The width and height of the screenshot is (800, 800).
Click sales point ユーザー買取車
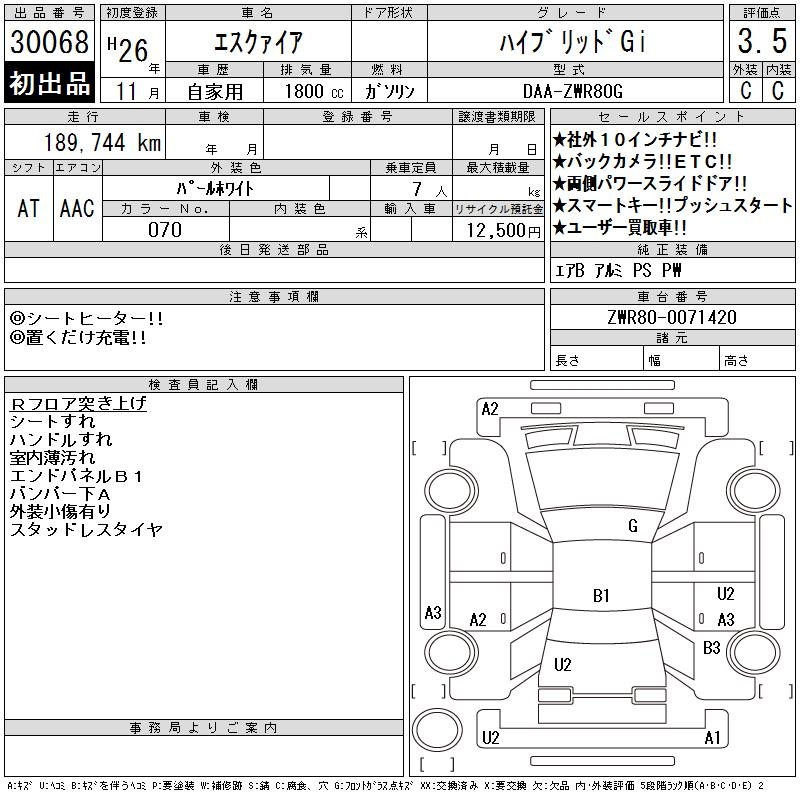pyautogui.click(x=620, y=227)
